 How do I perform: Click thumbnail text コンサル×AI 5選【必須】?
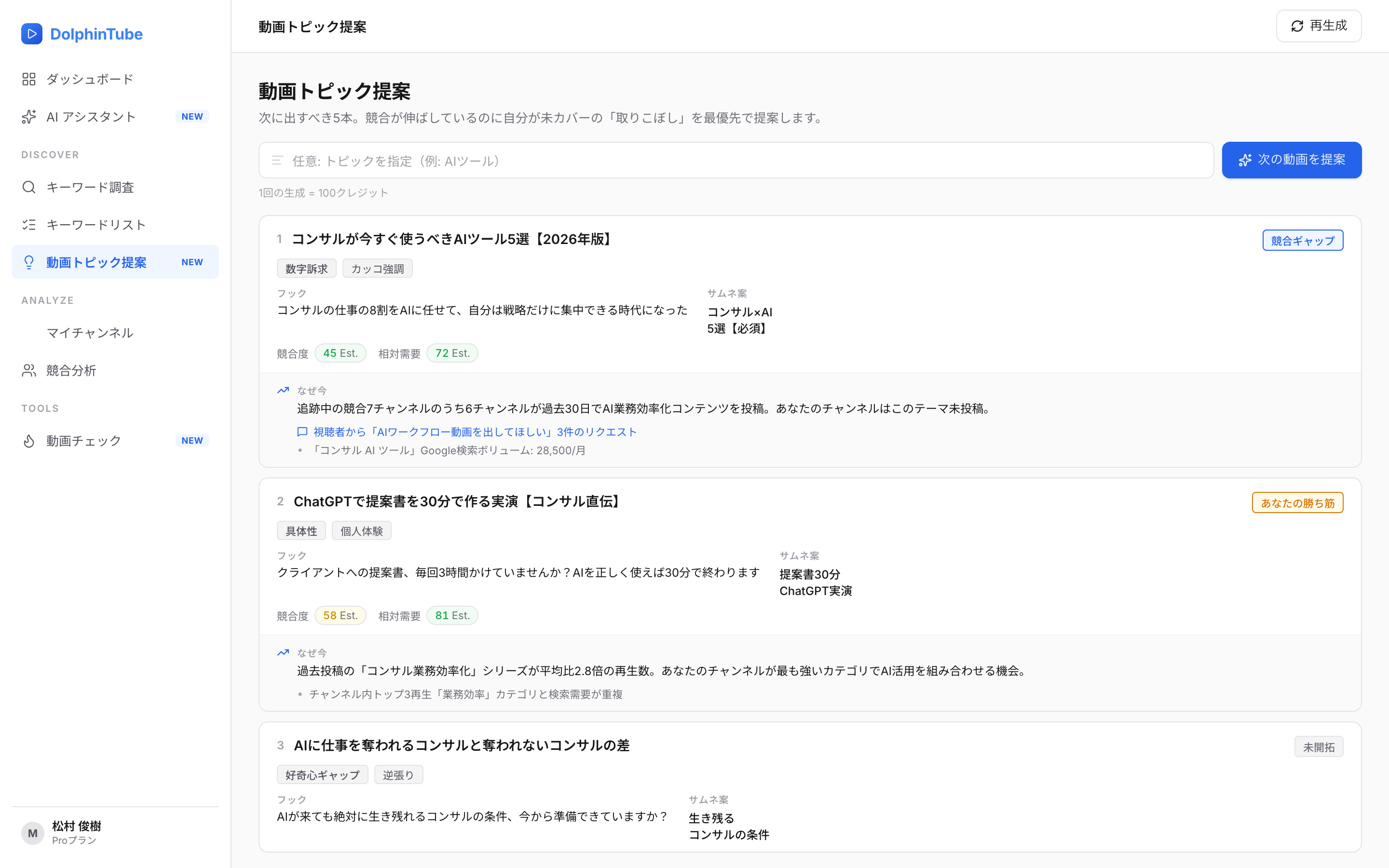[740, 320]
